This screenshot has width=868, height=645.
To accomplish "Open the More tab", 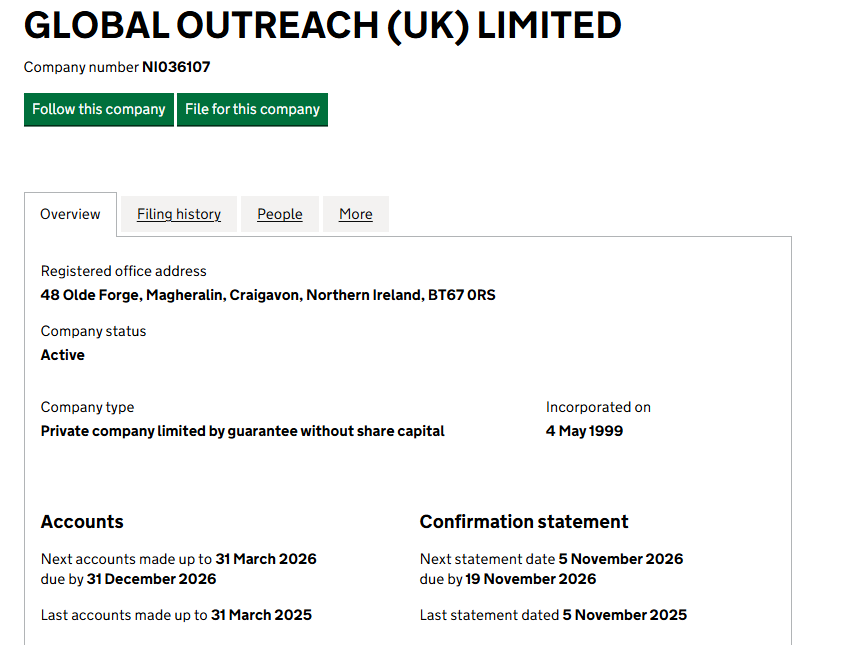I will pyautogui.click(x=356, y=214).
